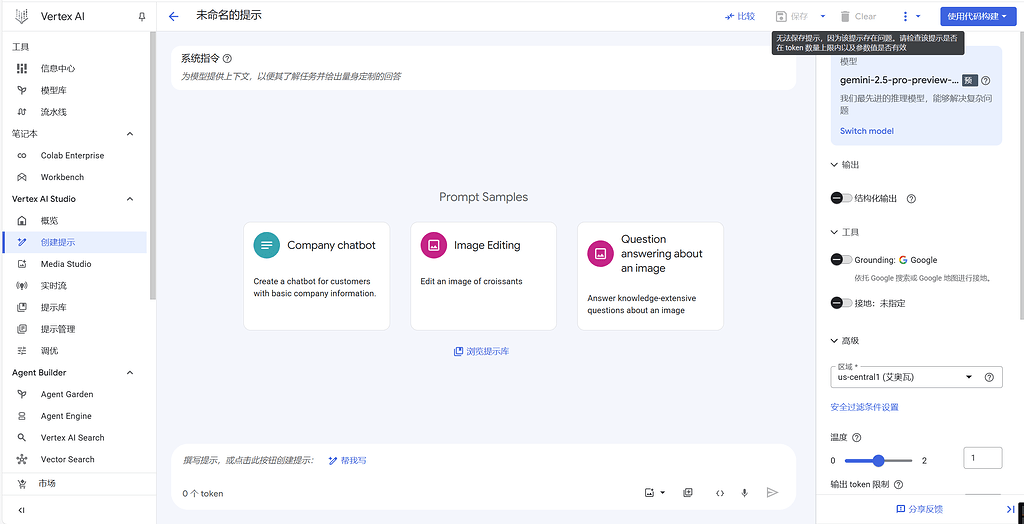
Task: Open Colab Enterprise in sidebar
Action: click(73, 156)
